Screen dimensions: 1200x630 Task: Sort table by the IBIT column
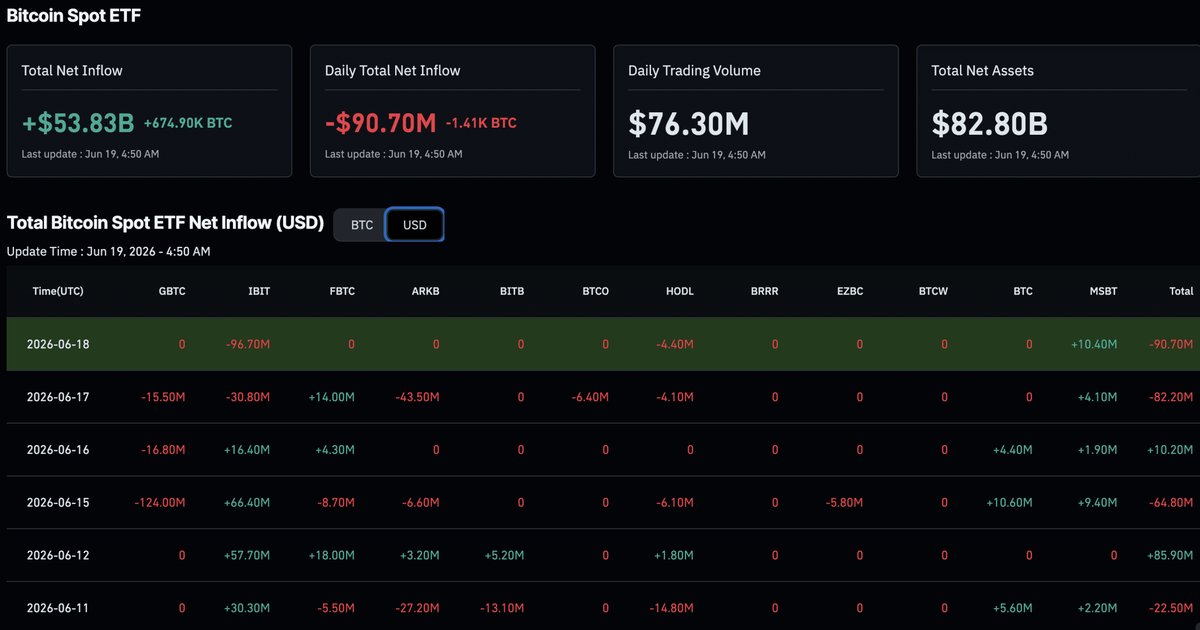point(258,291)
